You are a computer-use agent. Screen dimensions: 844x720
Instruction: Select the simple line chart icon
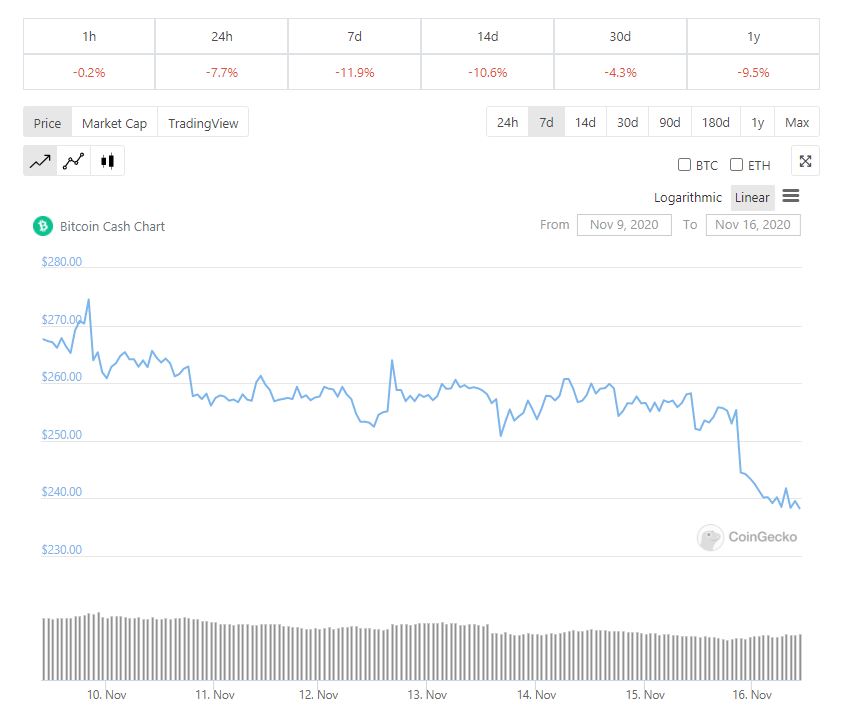click(40, 161)
